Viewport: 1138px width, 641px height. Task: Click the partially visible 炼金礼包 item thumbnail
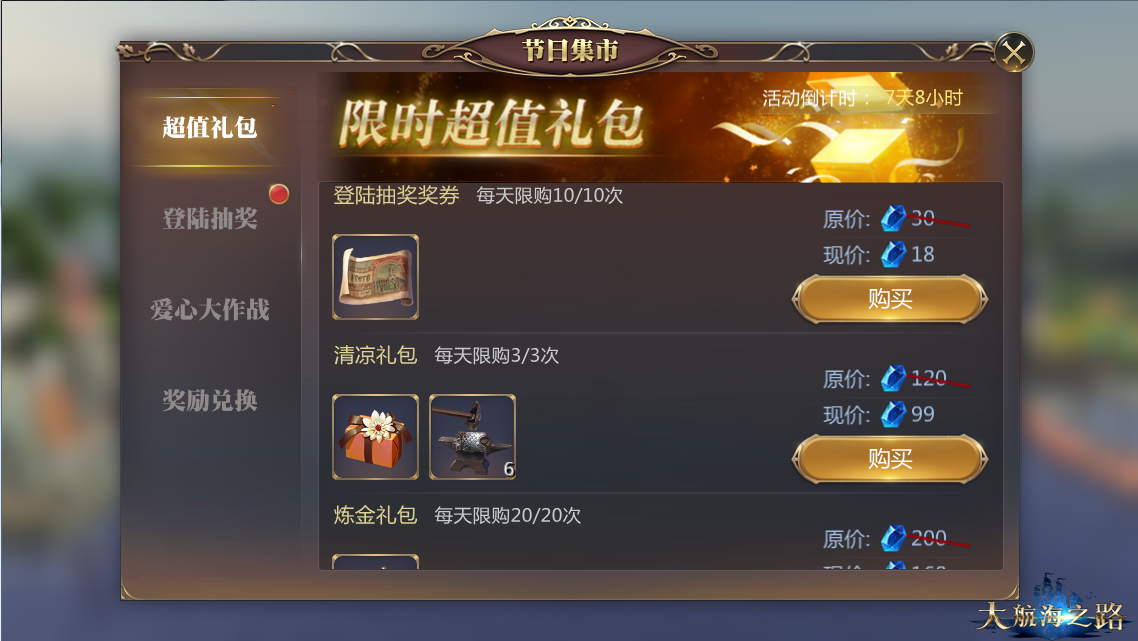tap(375, 562)
